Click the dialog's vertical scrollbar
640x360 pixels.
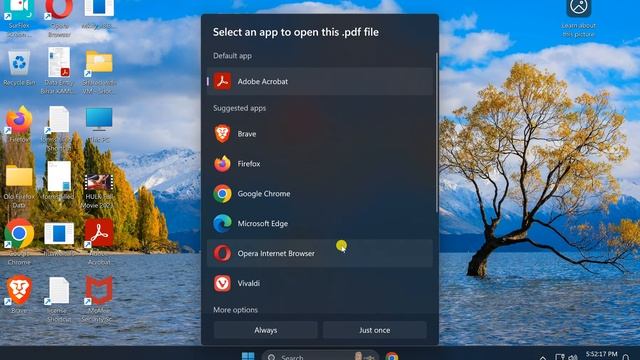[436, 133]
